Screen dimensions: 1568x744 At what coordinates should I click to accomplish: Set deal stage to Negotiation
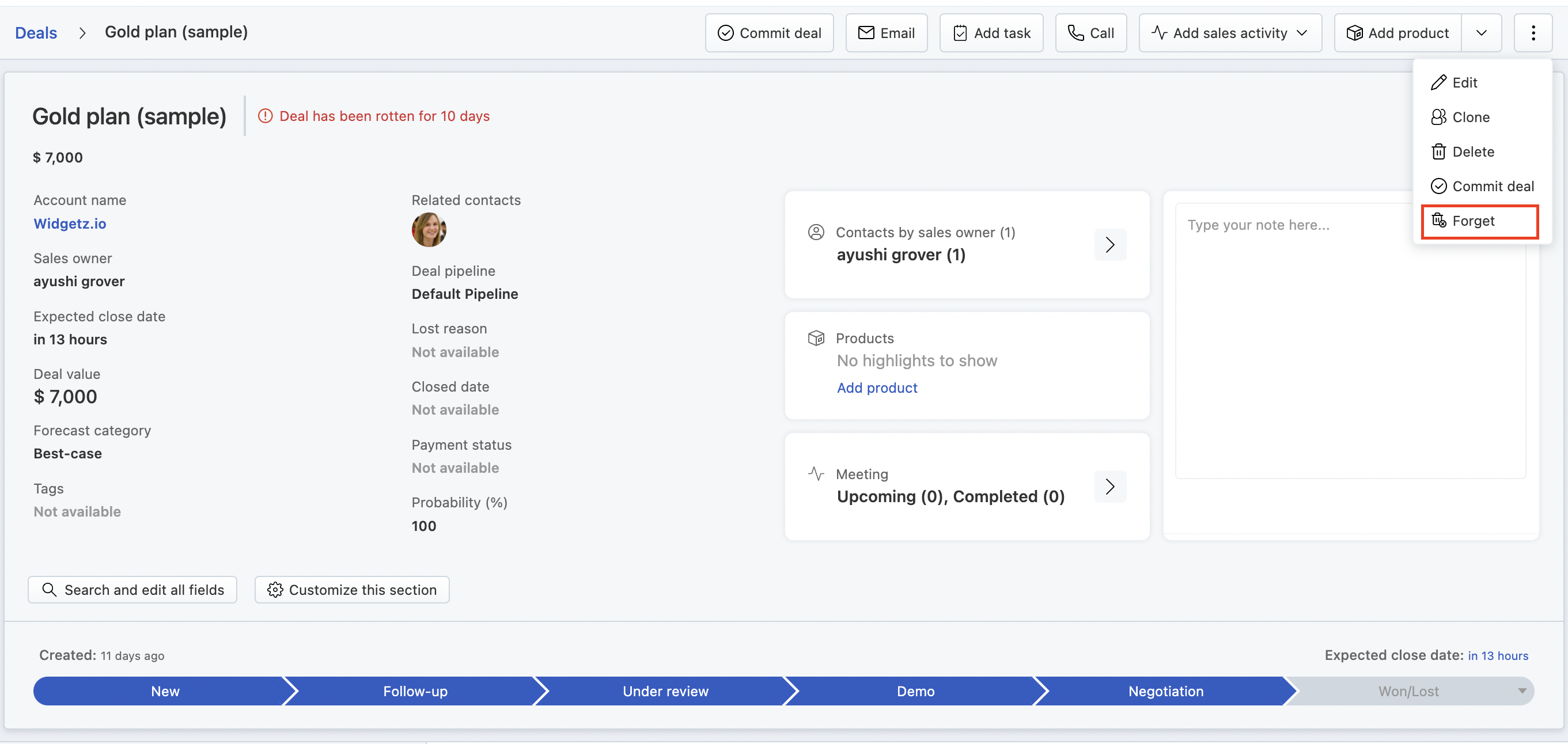click(x=1165, y=690)
